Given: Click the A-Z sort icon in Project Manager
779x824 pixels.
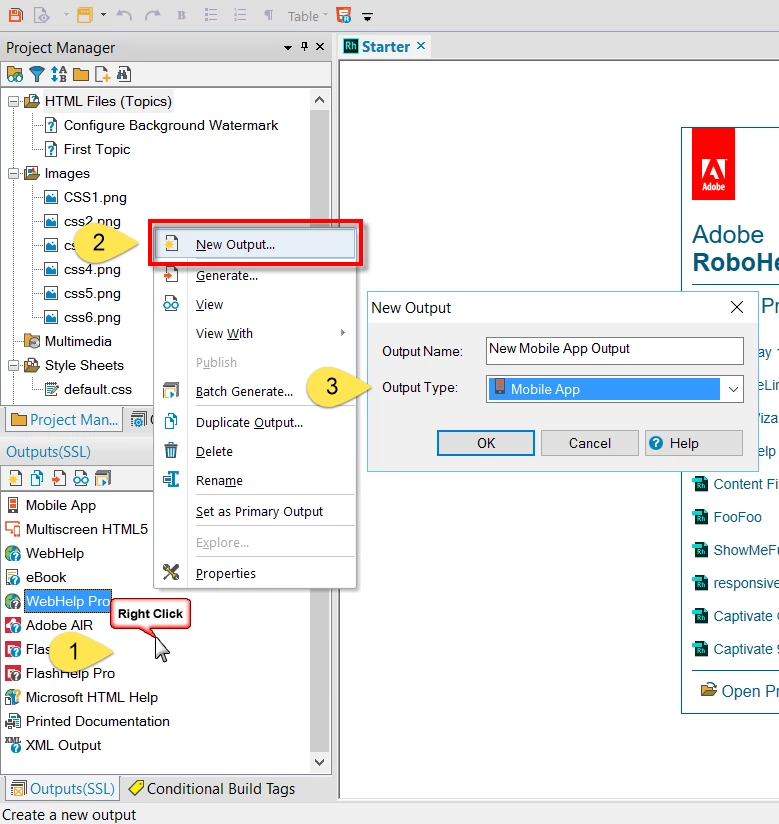Looking at the screenshot, I should click(58, 74).
